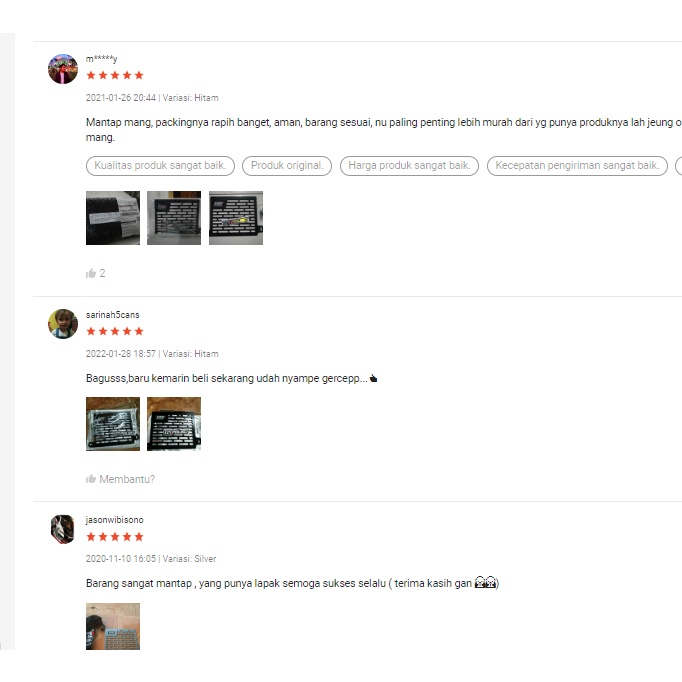This screenshot has width=682, height=682.
Task: Click the five-star rating of sarinah5cans' review
Action: tap(115, 331)
